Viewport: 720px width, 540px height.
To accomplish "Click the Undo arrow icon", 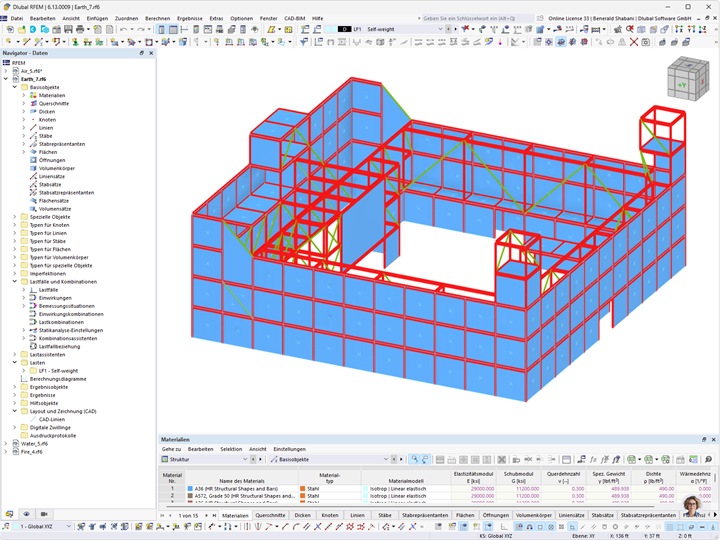I will (x=124, y=29).
